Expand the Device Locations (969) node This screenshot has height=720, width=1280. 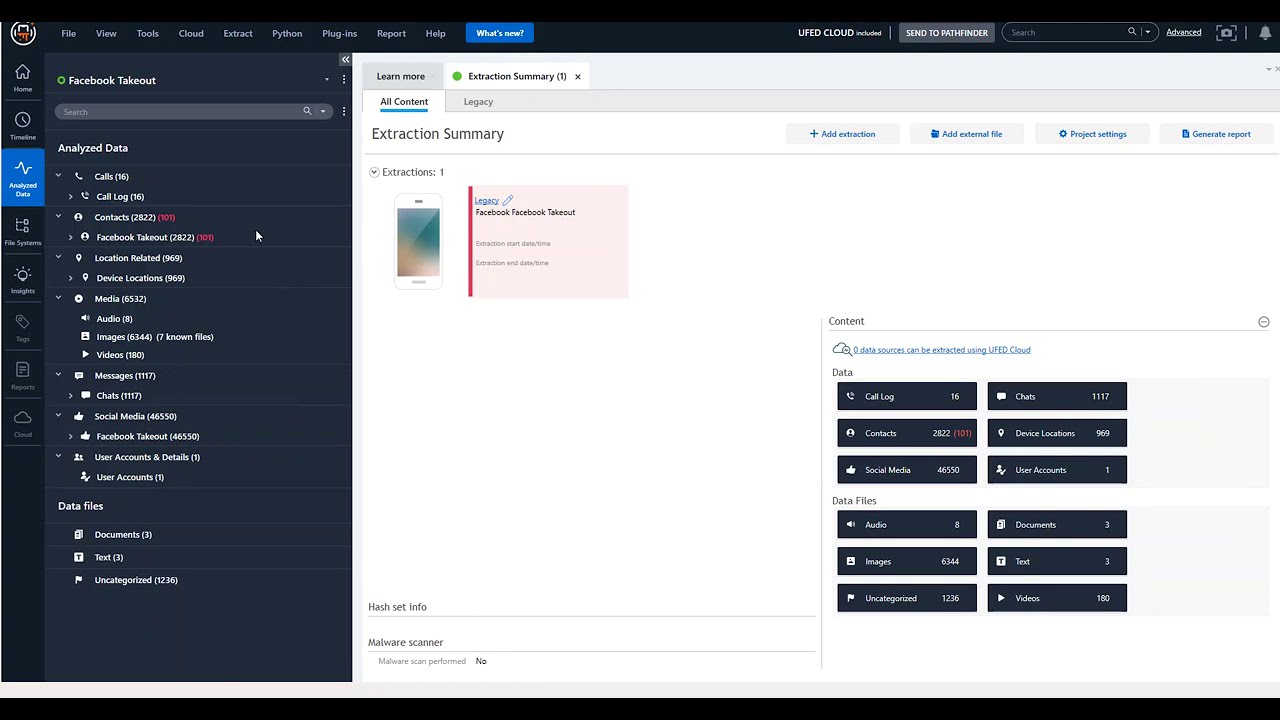(70, 278)
